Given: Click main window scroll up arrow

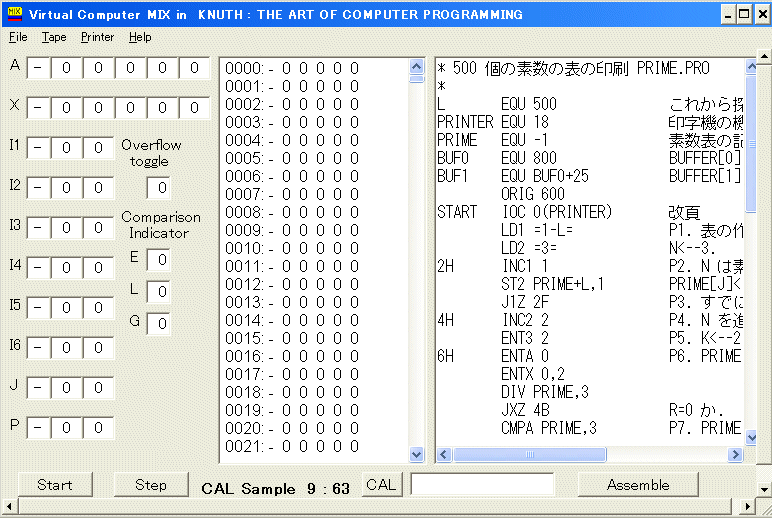Looking at the screenshot, I should (x=764, y=56).
